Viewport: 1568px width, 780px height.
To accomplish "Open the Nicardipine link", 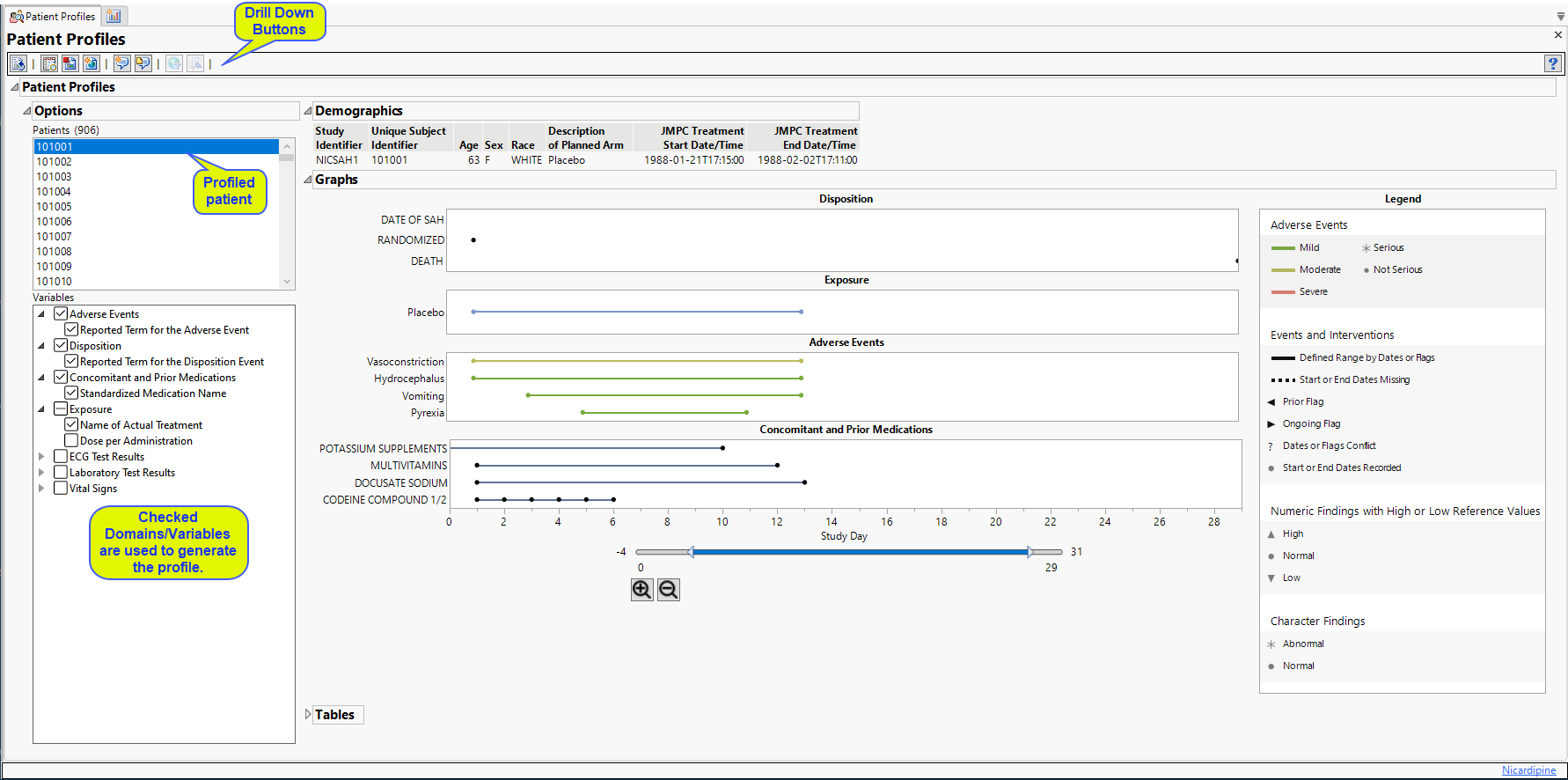I will pyautogui.click(x=1528, y=770).
